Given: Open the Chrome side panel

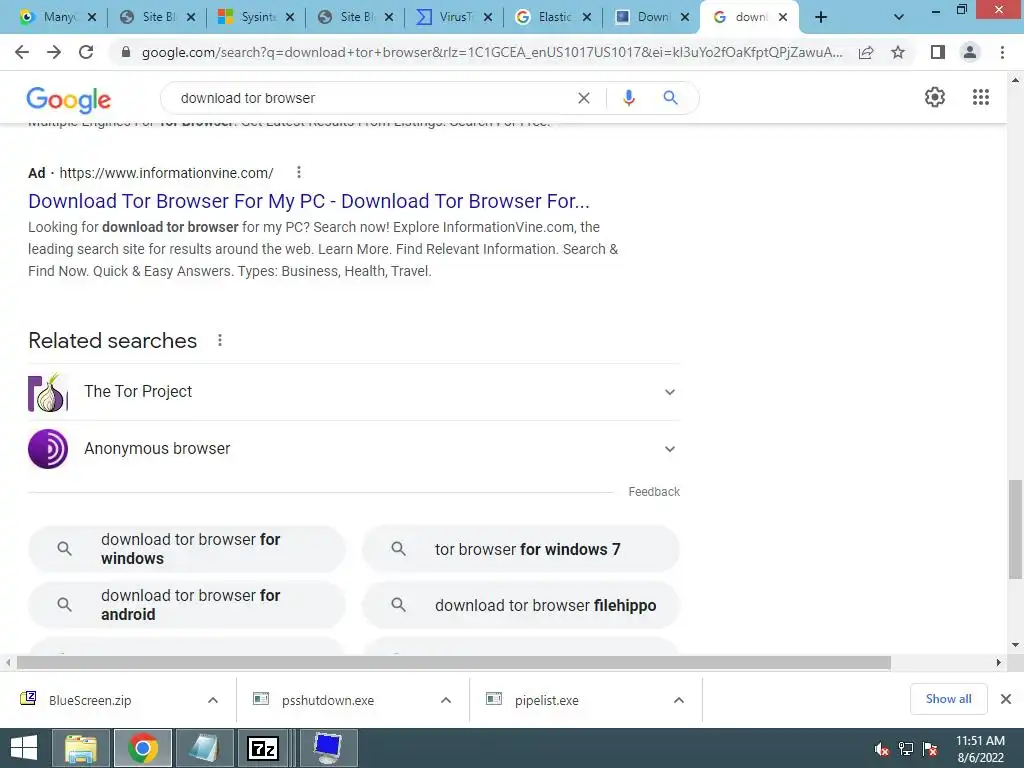Looking at the screenshot, I should pos(938,52).
